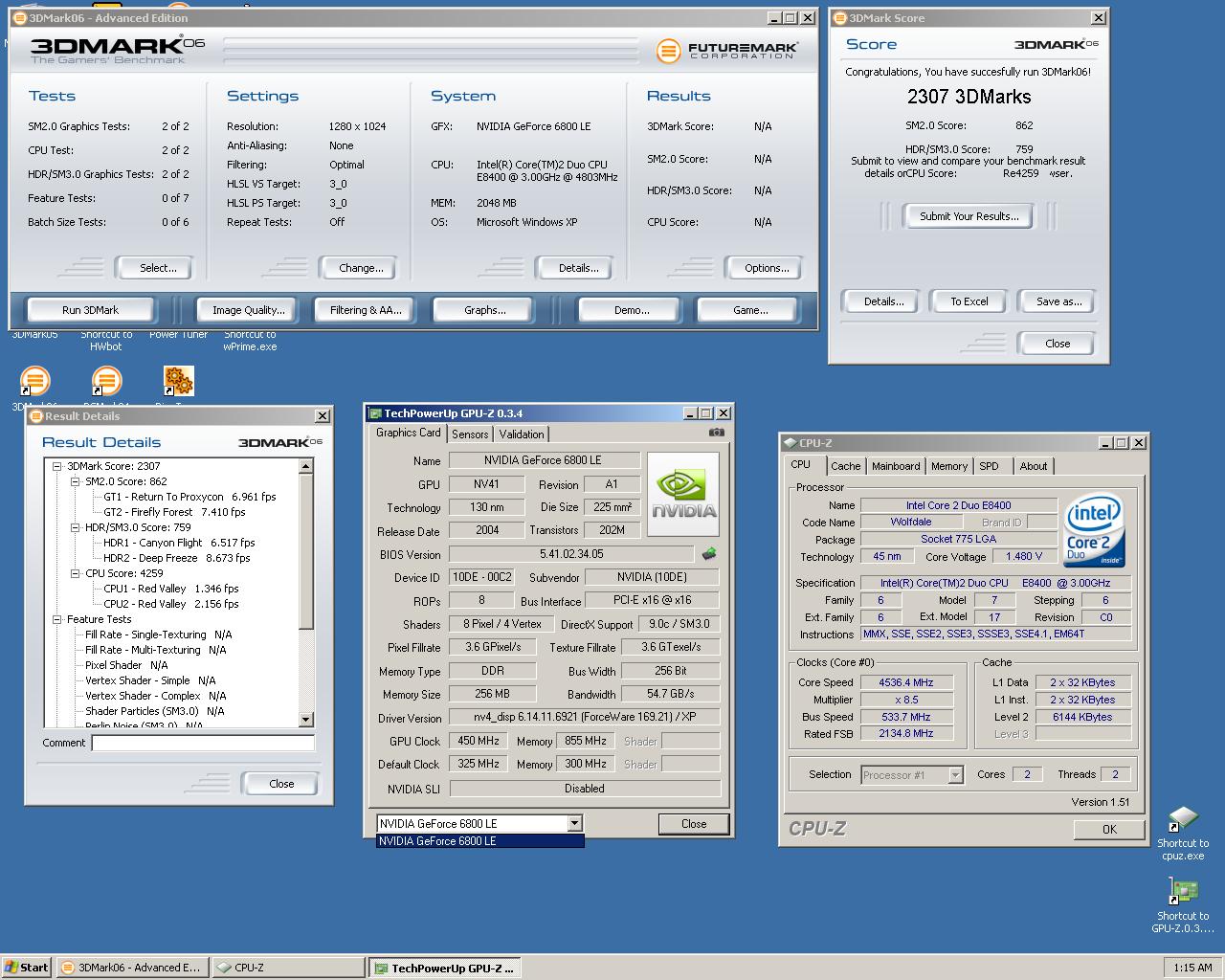Viewport: 1225px width, 980px height.
Task: Select the HDR2 - Deep Freeze row
Action: click(177, 558)
